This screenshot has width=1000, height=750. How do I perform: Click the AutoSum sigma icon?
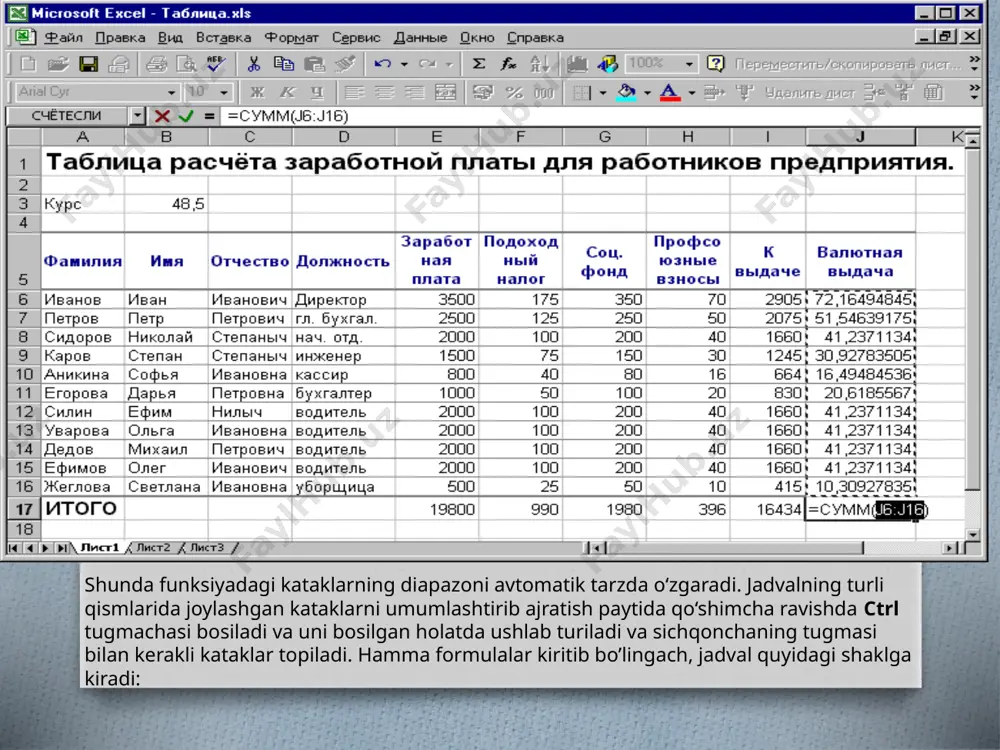478,64
